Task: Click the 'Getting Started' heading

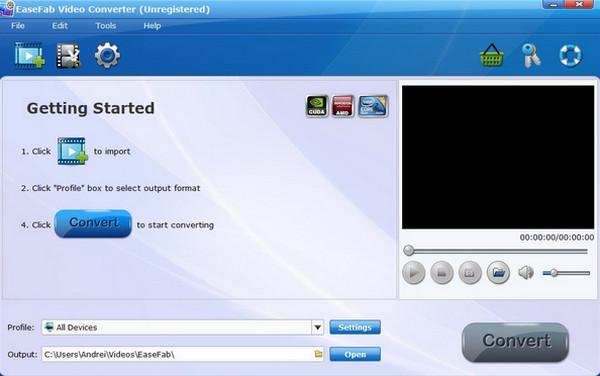Action: [x=90, y=108]
